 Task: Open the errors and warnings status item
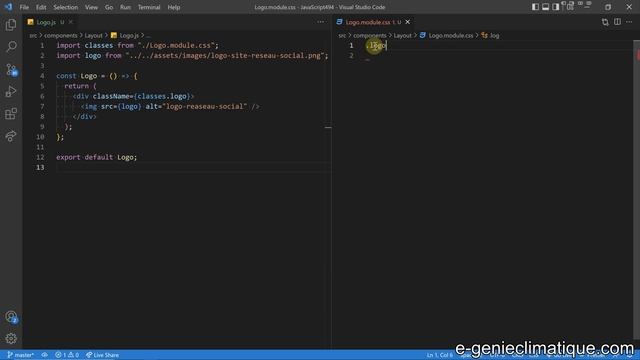pyautogui.click(x=67, y=355)
